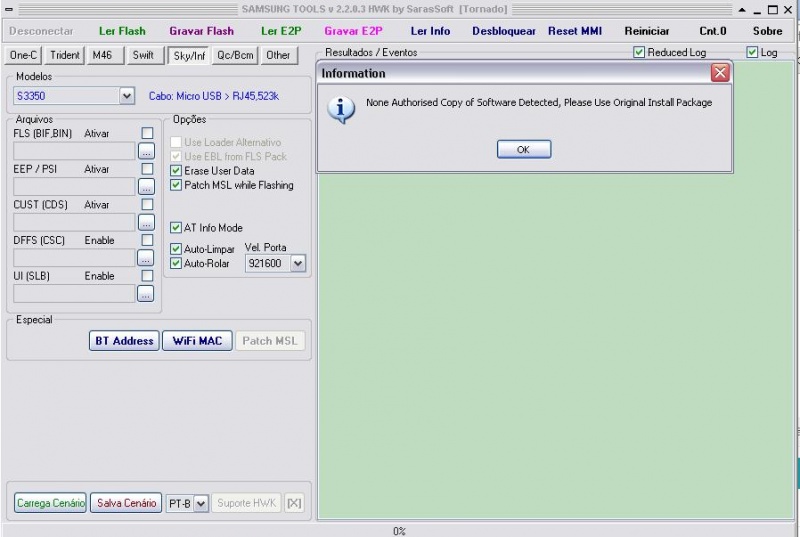Choose Gravar E2P in the toolbar

click(353, 31)
